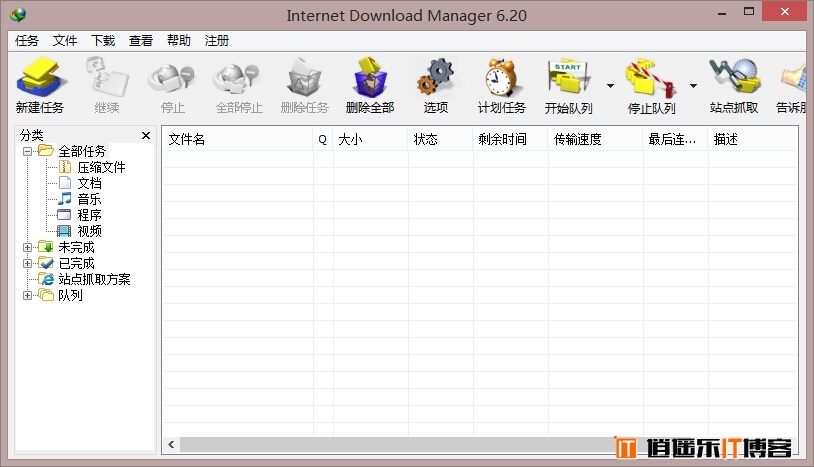Sort by 描述 column header
The height and width of the screenshot is (467, 814).
point(752,139)
